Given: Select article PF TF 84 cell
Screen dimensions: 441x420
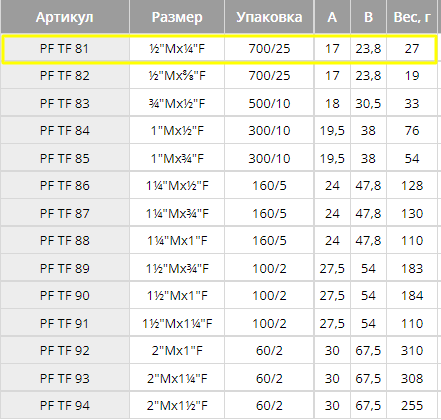Looking at the screenshot, I should (x=65, y=130).
